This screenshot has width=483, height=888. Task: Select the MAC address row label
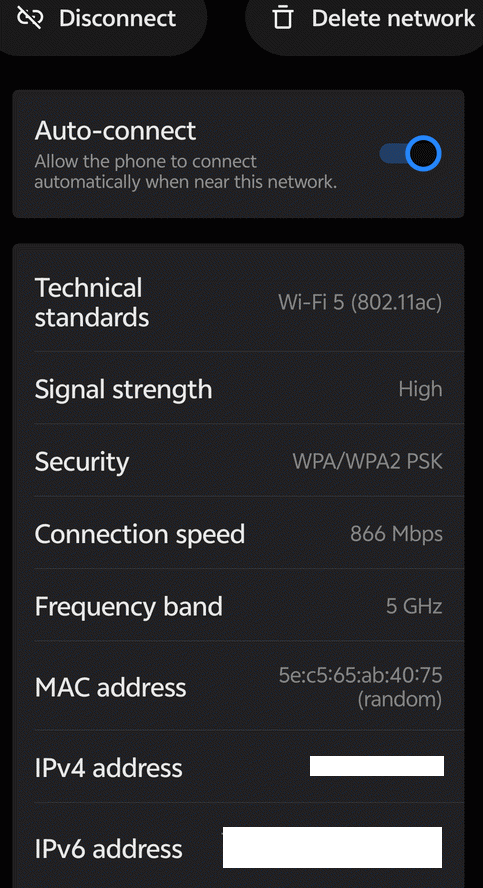tap(110, 687)
